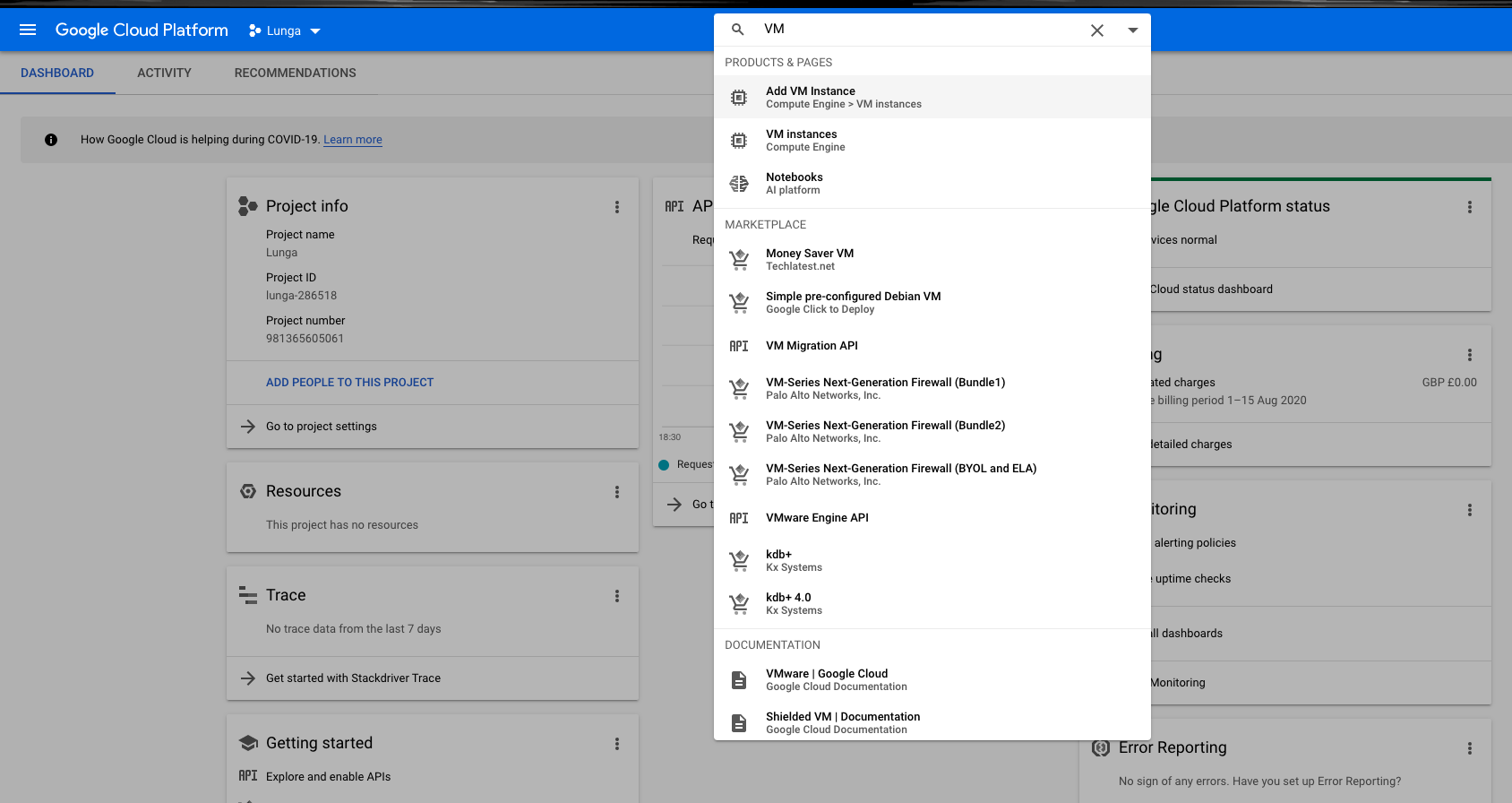Switch to the Activity tab
The image size is (1512, 803).
164,73
